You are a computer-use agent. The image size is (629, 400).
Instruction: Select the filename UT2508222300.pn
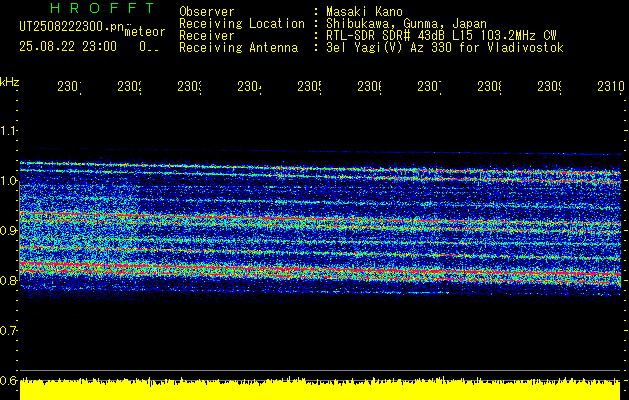71,26
